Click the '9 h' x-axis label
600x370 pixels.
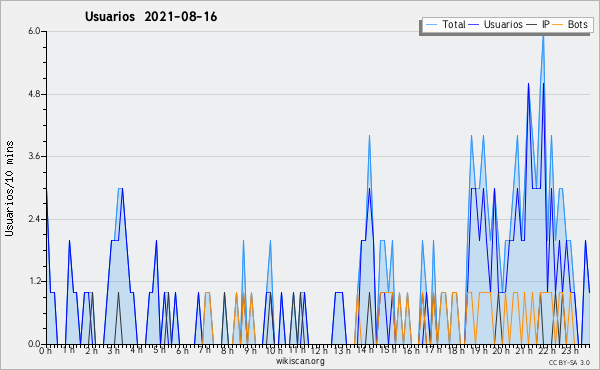[x=250, y=350]
